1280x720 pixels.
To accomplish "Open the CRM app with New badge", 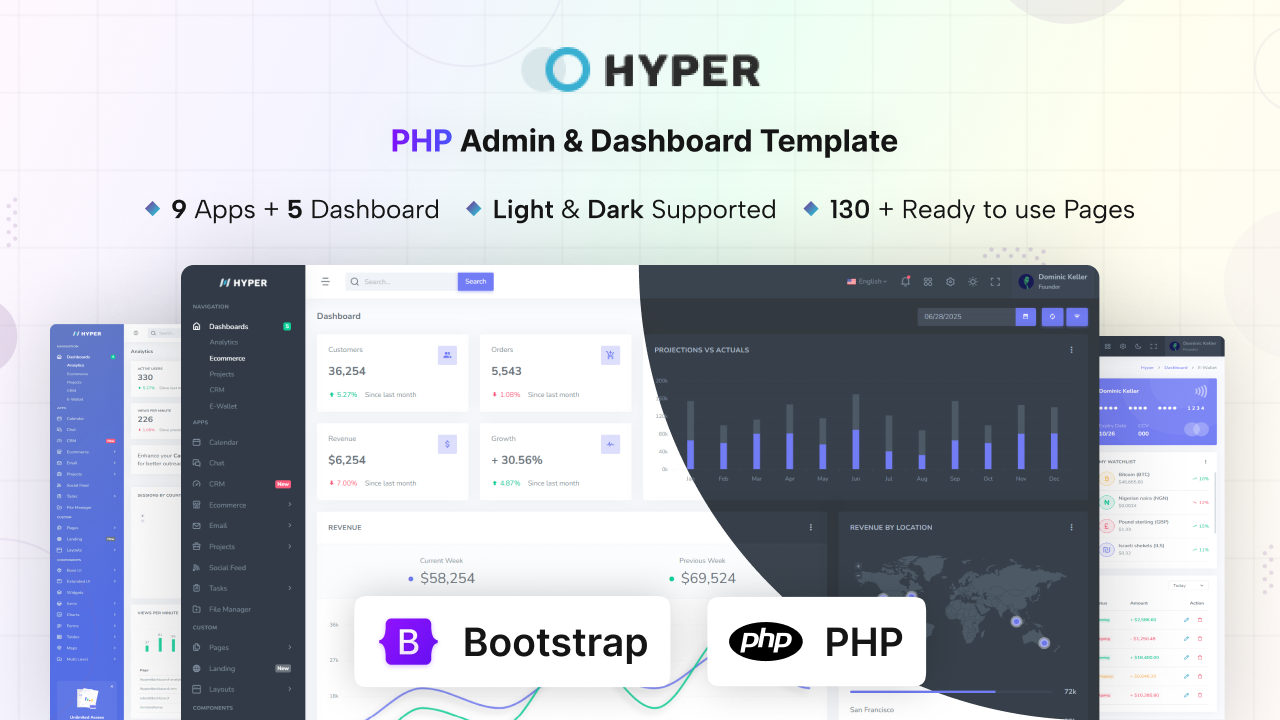I will coord(243,484).
